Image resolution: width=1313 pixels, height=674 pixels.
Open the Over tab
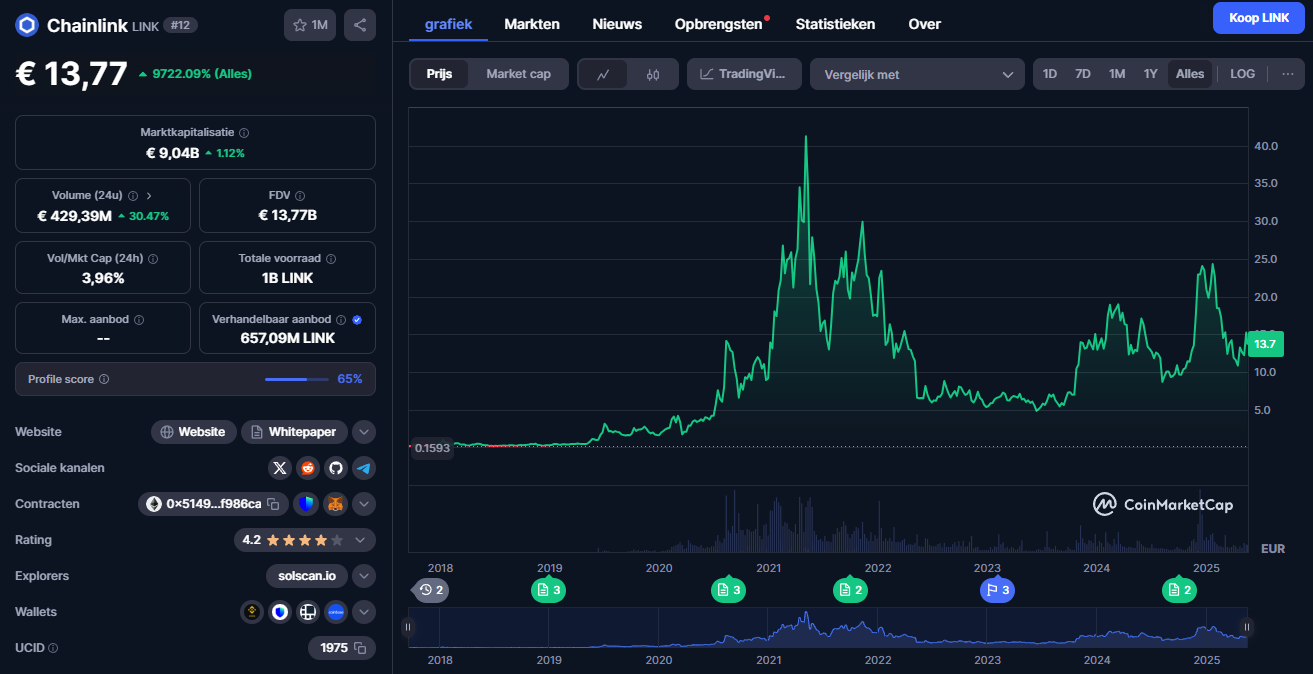[924, 24]
